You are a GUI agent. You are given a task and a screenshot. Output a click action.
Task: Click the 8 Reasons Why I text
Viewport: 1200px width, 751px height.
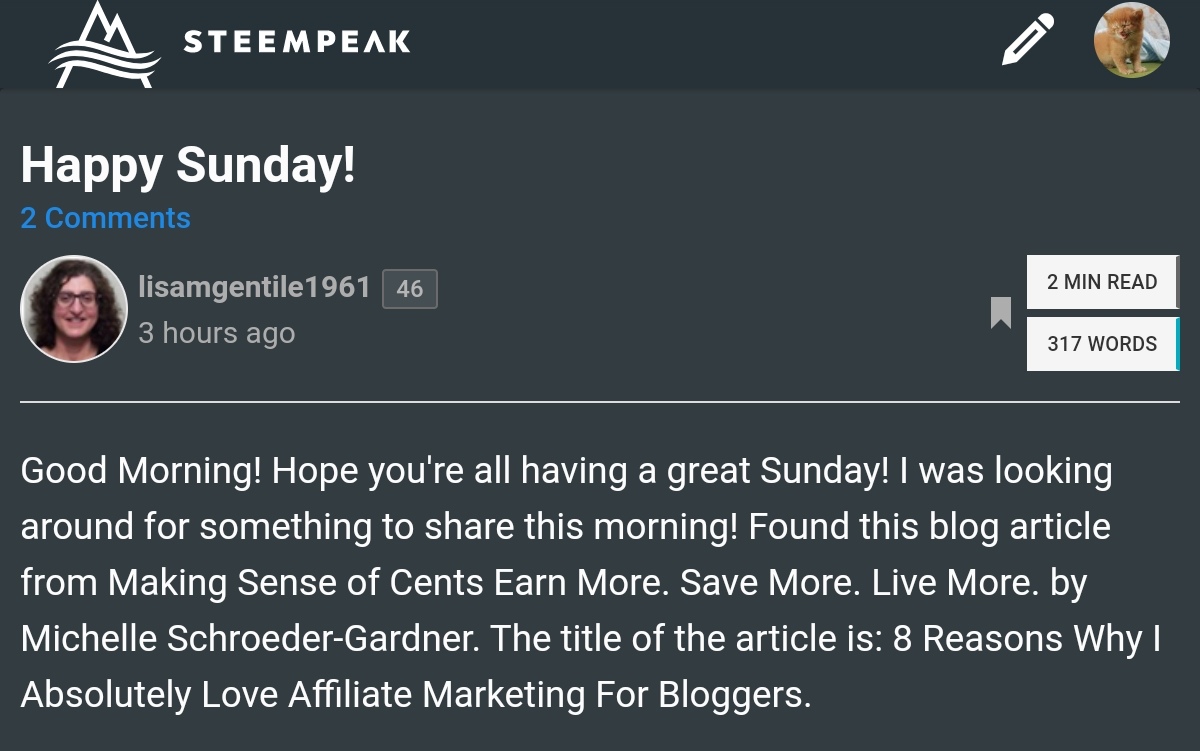coord(1027,639)
